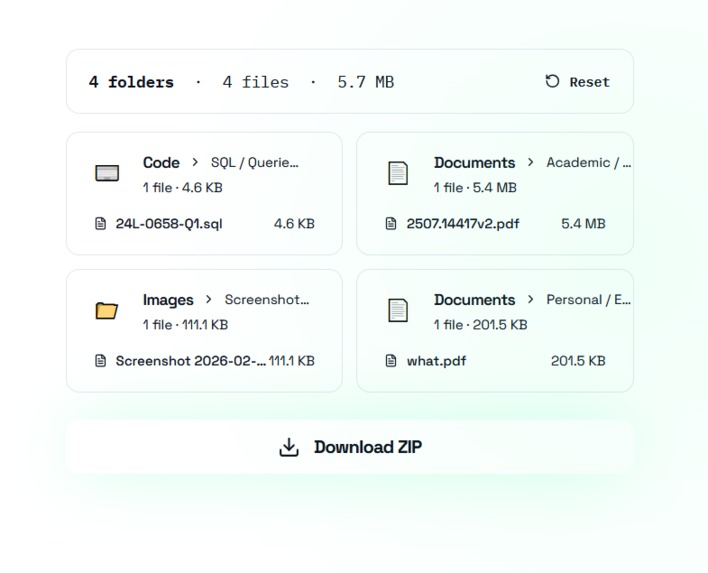Click the chevron after the Images folder name

(209, 299)
